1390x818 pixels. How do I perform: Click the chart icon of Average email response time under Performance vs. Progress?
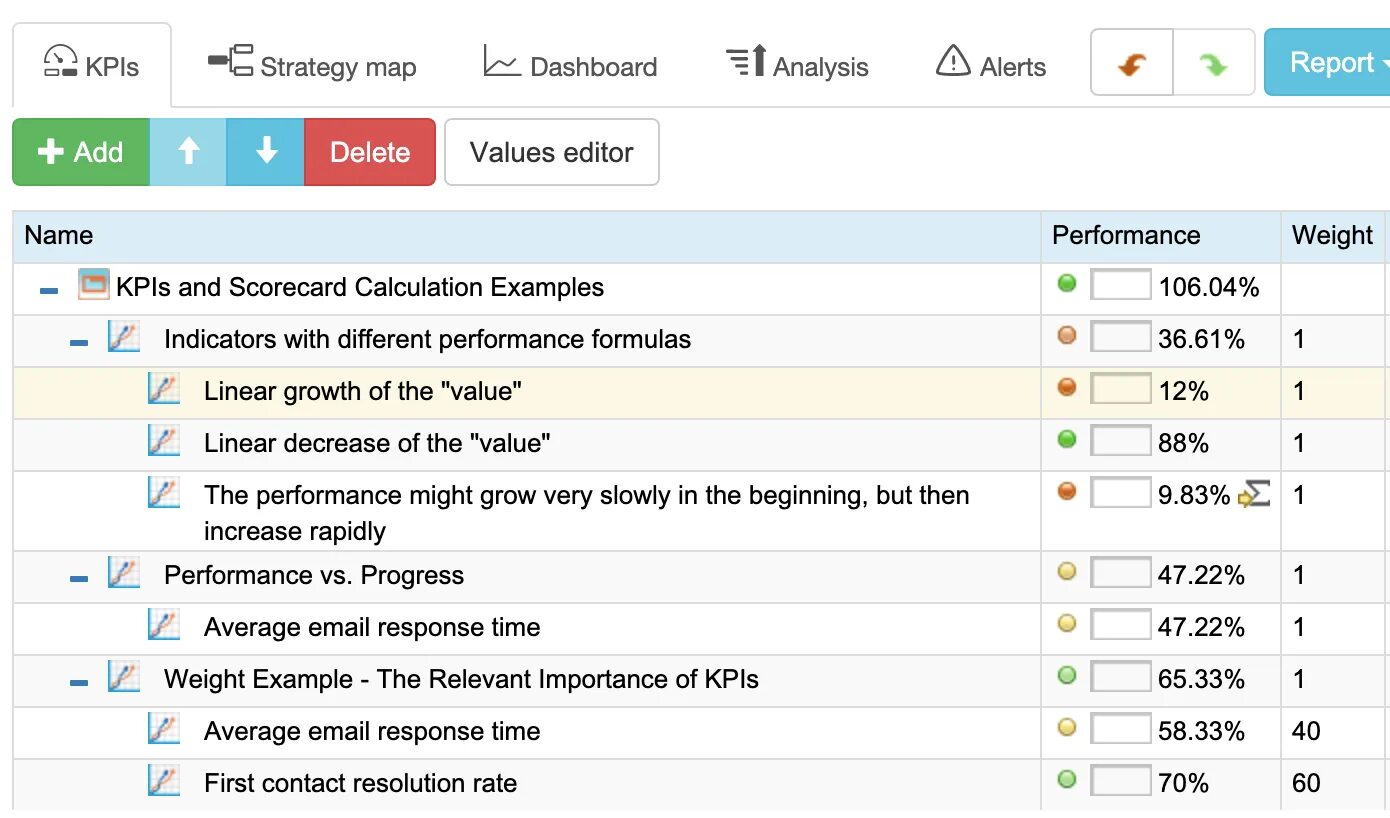click(164, 625)
